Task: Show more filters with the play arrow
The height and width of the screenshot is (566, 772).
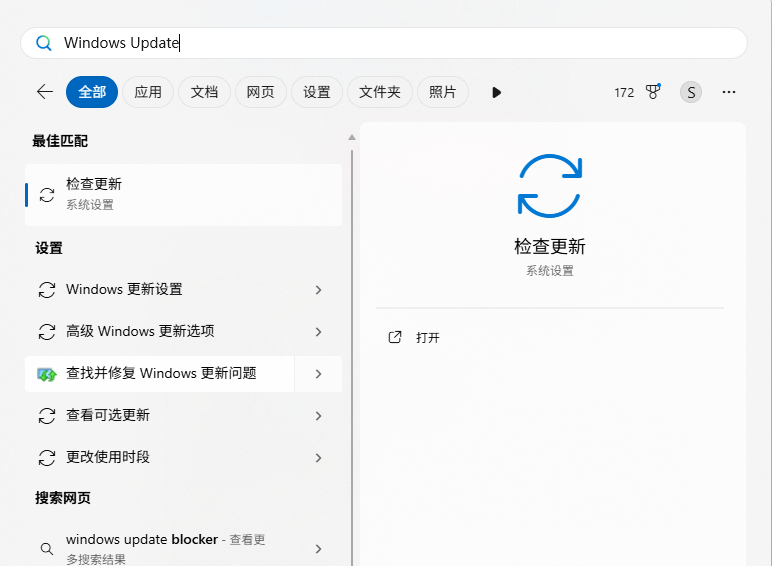Action: [496, 93]
